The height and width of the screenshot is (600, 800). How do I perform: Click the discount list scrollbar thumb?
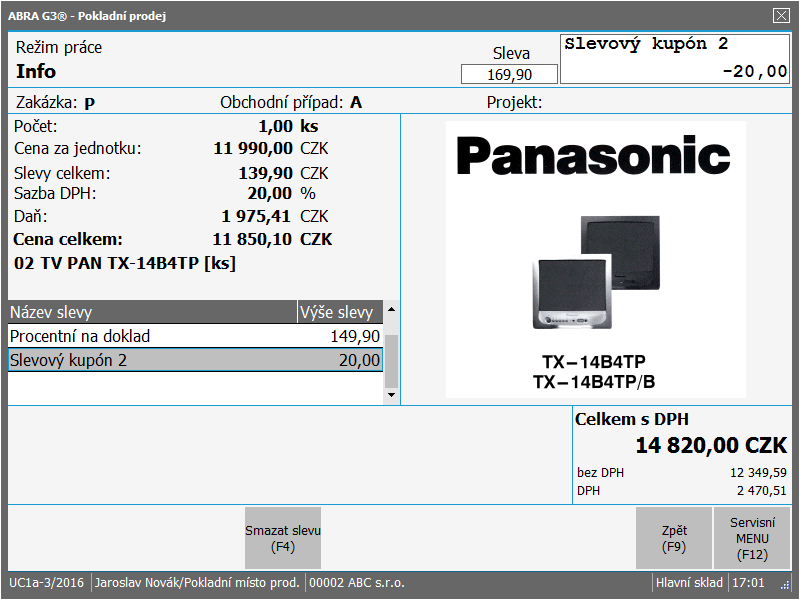click(x=391, y=360)
